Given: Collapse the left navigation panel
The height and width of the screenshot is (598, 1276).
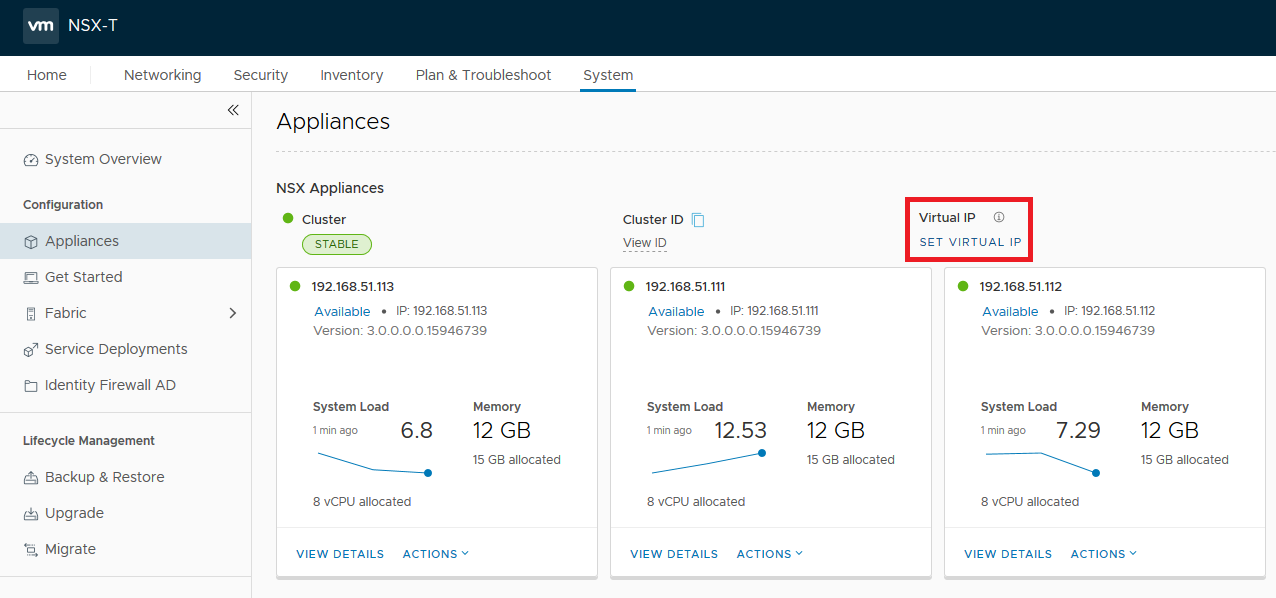Looking at the screenshot, I should pos(232,110).
